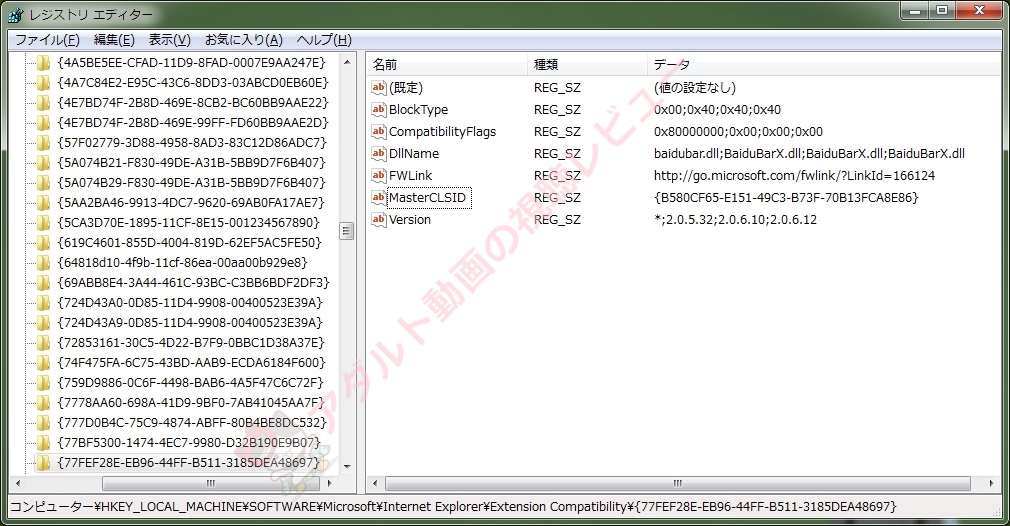
Task: Click REG_SZ type in the Version row
Action: (x=557, y=219)
